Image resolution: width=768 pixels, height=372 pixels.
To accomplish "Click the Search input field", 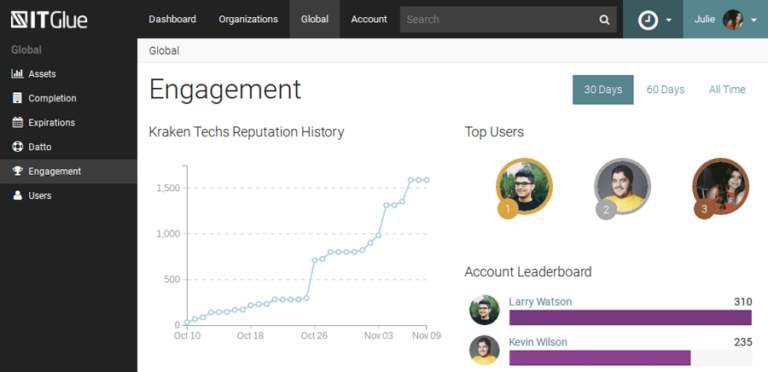I will point(498,20).
